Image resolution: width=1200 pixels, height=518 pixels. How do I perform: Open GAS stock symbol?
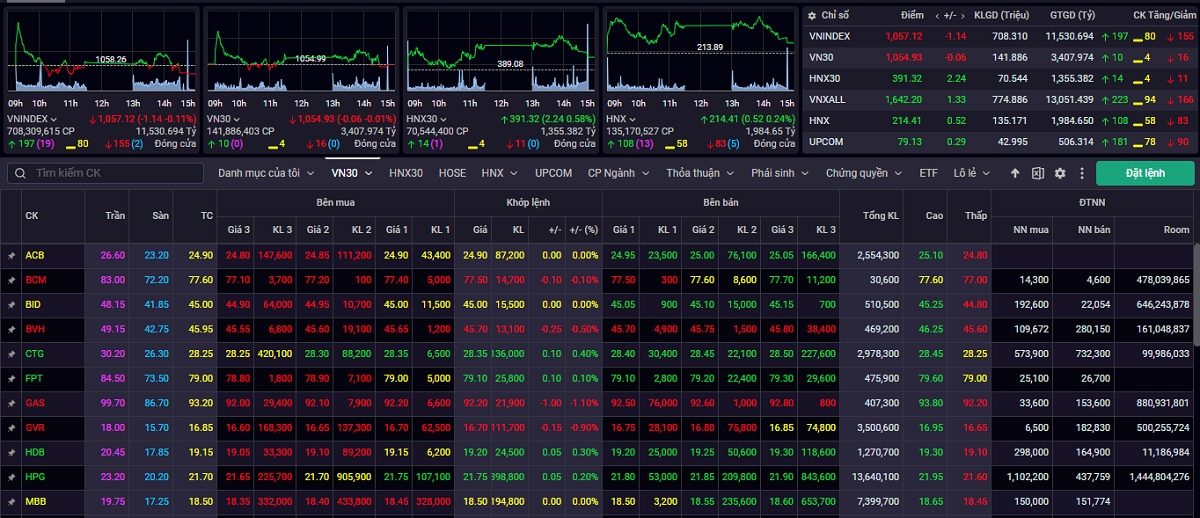coord(34,402)
